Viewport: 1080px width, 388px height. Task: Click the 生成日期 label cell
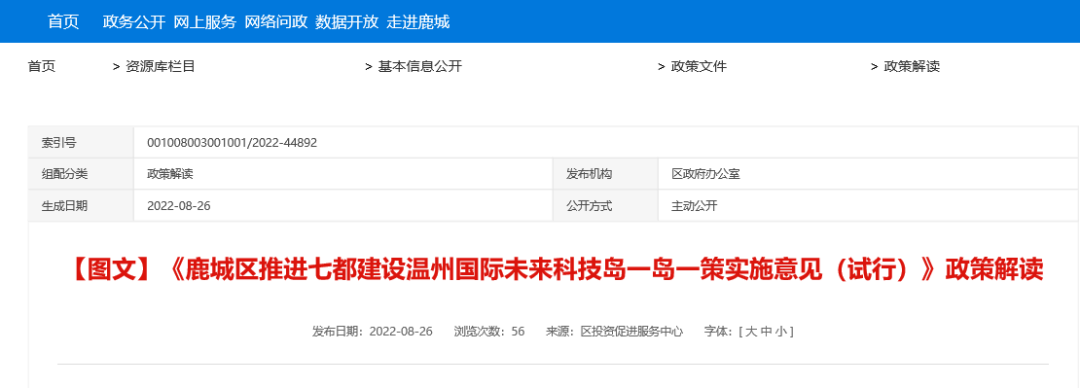(x=81, y=205)
